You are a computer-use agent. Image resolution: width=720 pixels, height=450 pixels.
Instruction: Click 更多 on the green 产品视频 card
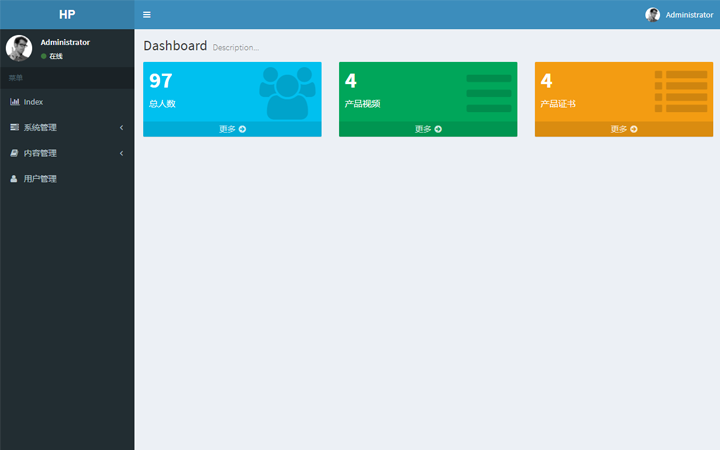point(428,129)
